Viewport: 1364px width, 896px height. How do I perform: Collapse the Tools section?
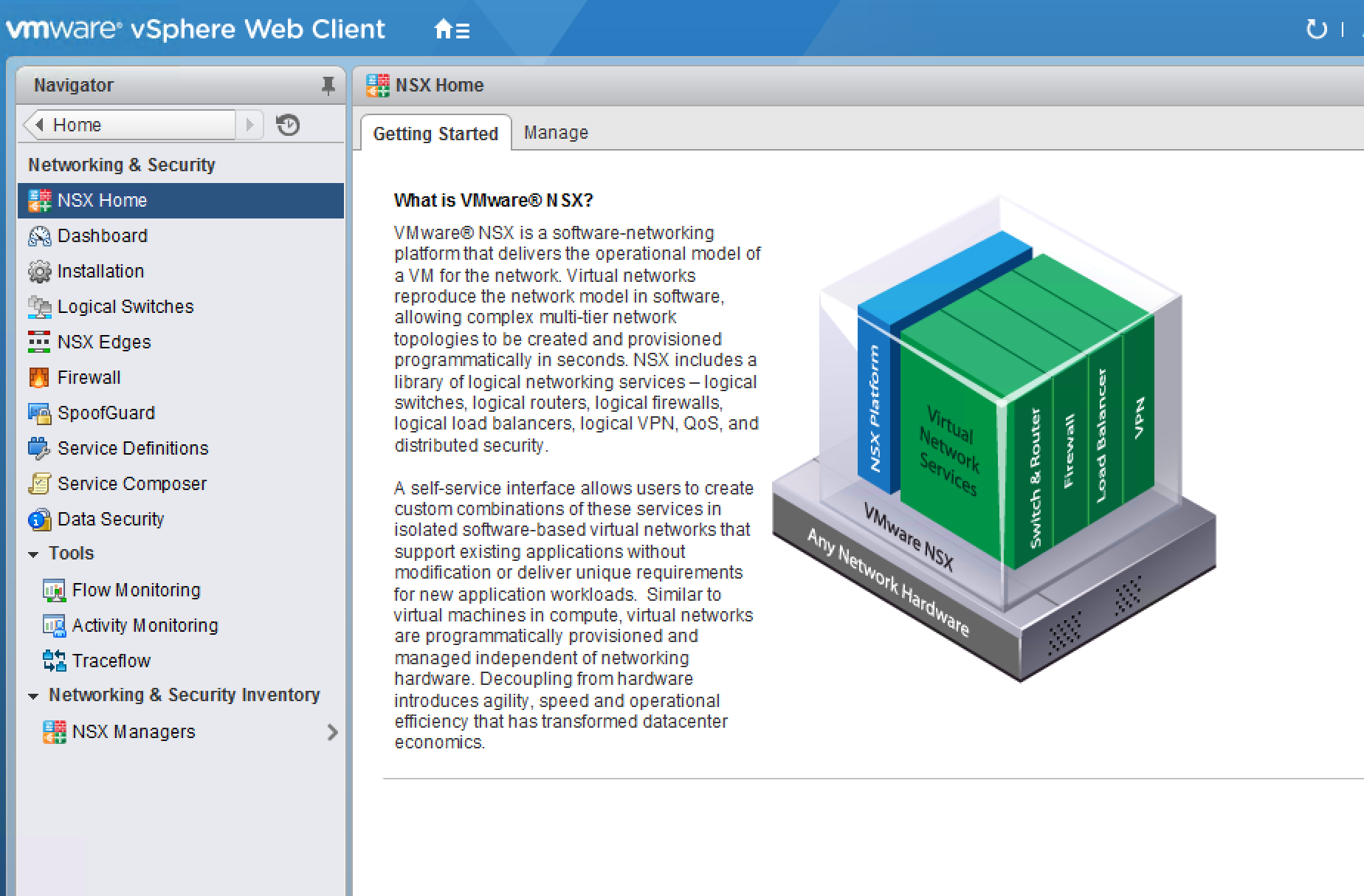click(x=33, y=554)
